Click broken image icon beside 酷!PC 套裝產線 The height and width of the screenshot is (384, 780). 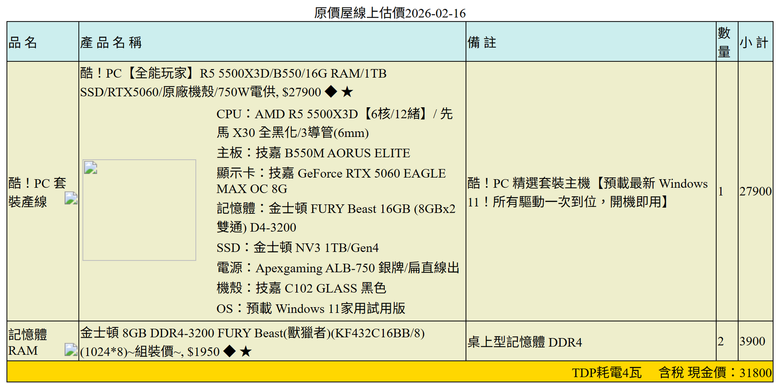(x=71, y=198)
